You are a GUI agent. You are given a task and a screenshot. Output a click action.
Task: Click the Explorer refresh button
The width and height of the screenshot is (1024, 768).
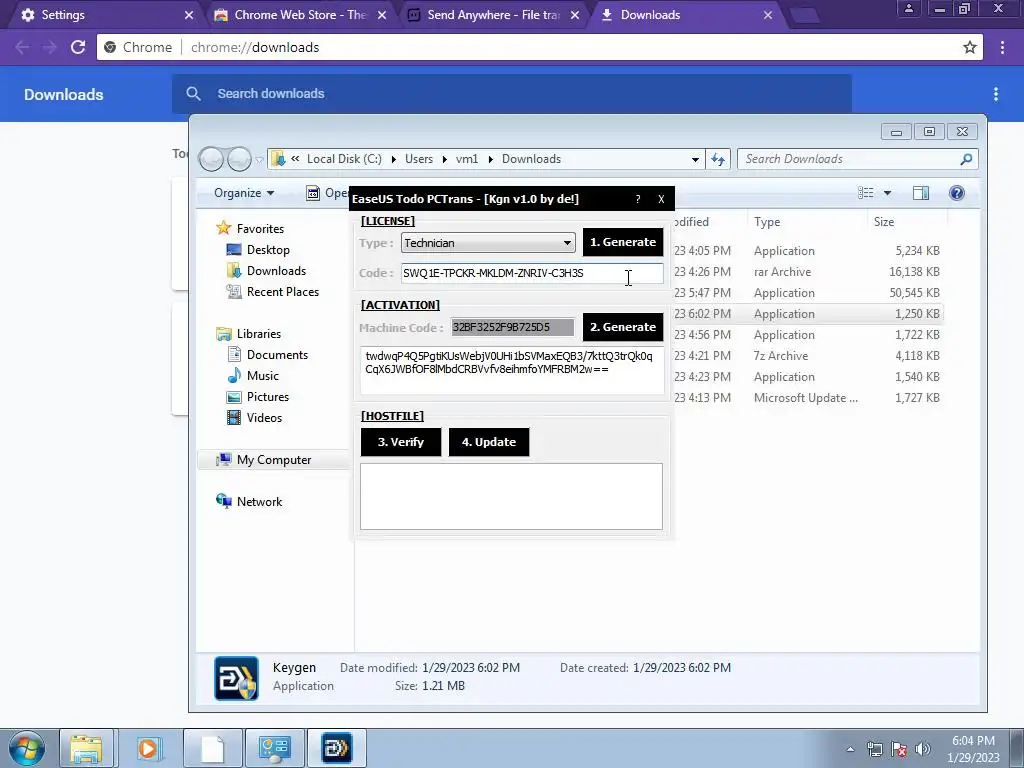tap(718, 159)
